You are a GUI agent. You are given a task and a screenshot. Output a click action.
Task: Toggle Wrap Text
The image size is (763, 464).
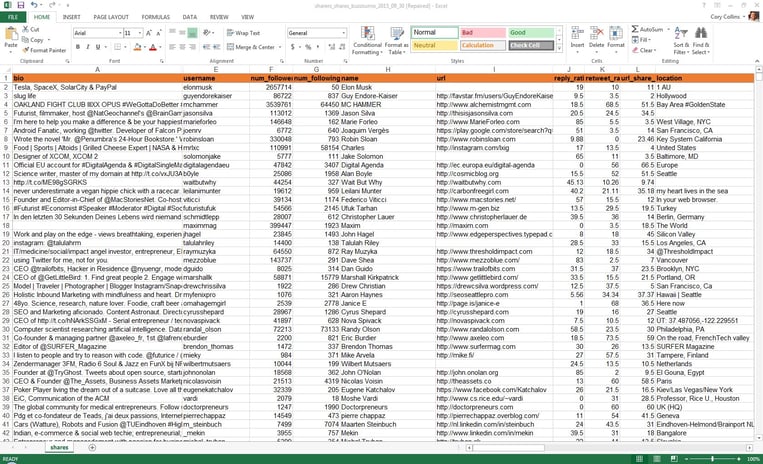coord(243,33)
